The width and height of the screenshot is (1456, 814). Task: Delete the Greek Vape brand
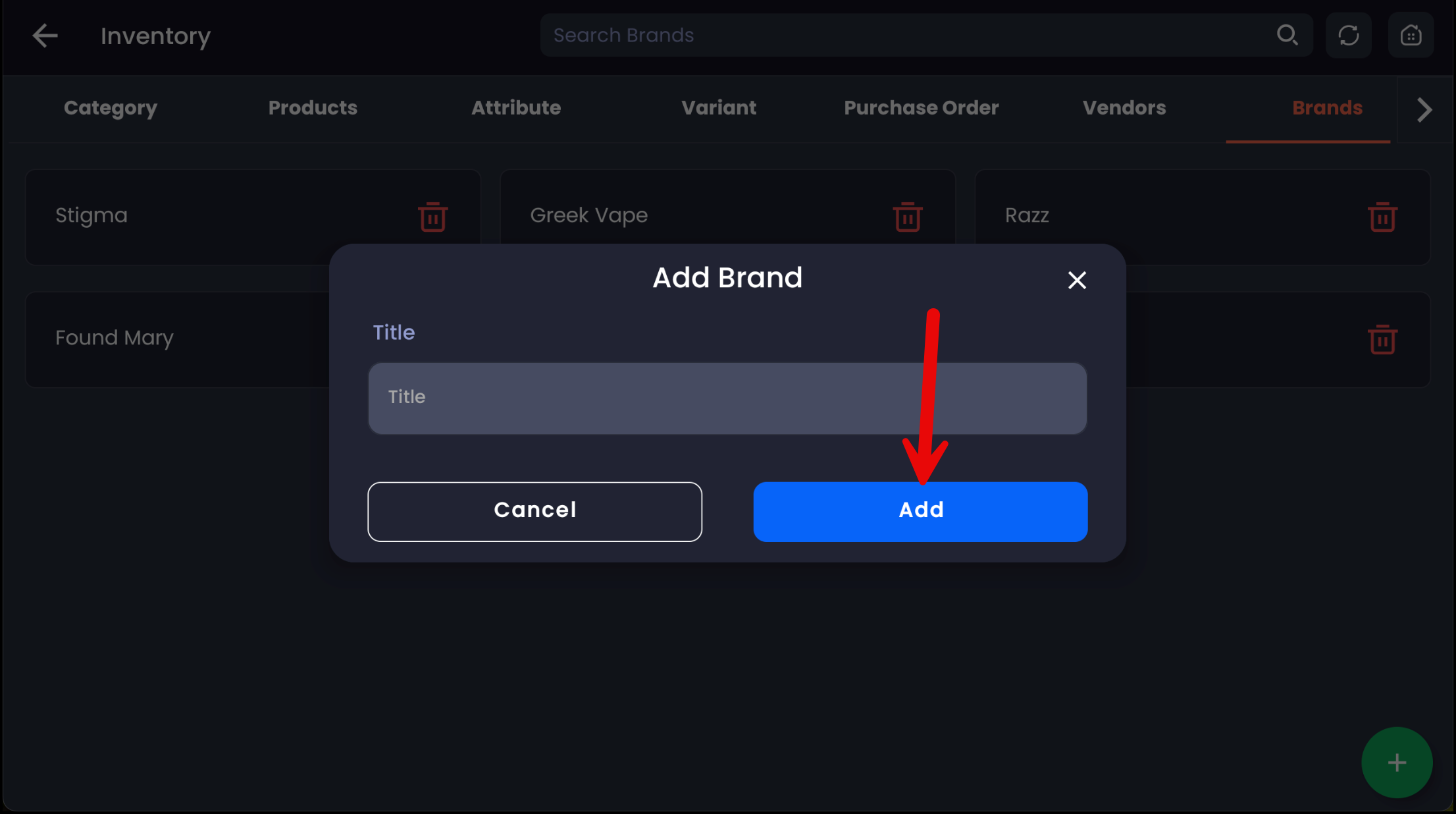pyautogui.click(x=907, y=217)
